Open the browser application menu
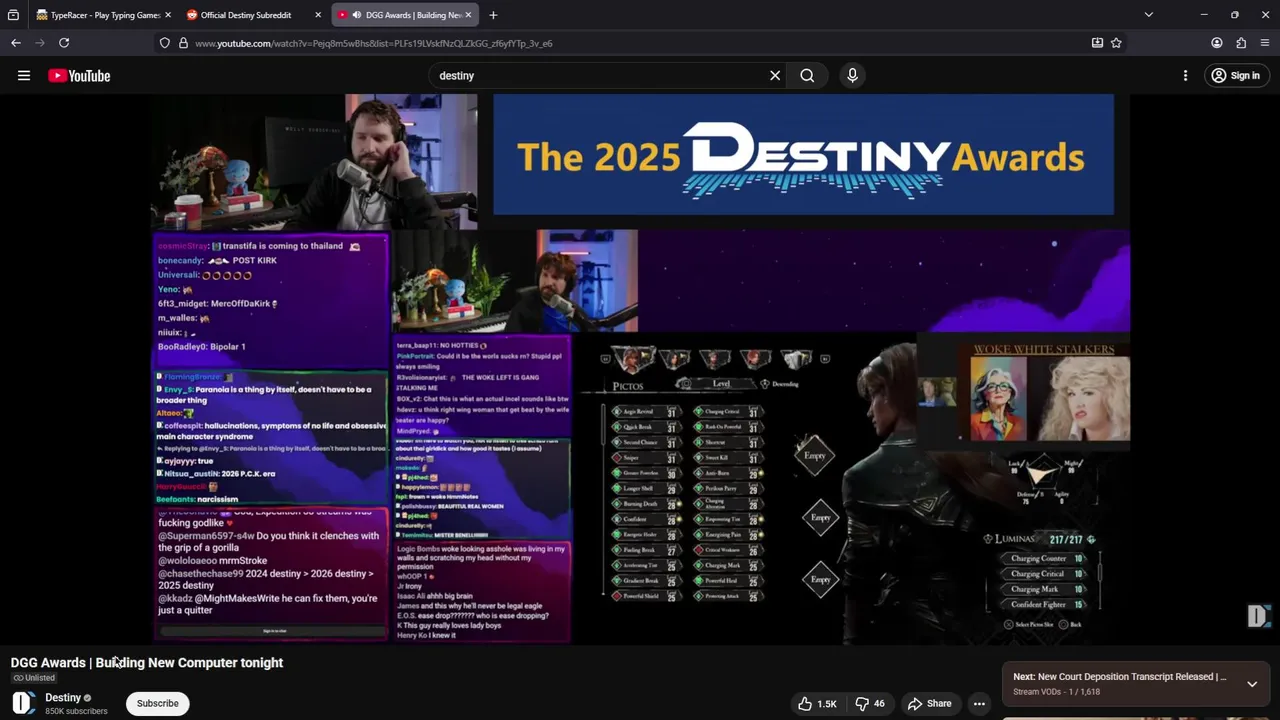1280x720 pixels. [x=1265, y=43]
